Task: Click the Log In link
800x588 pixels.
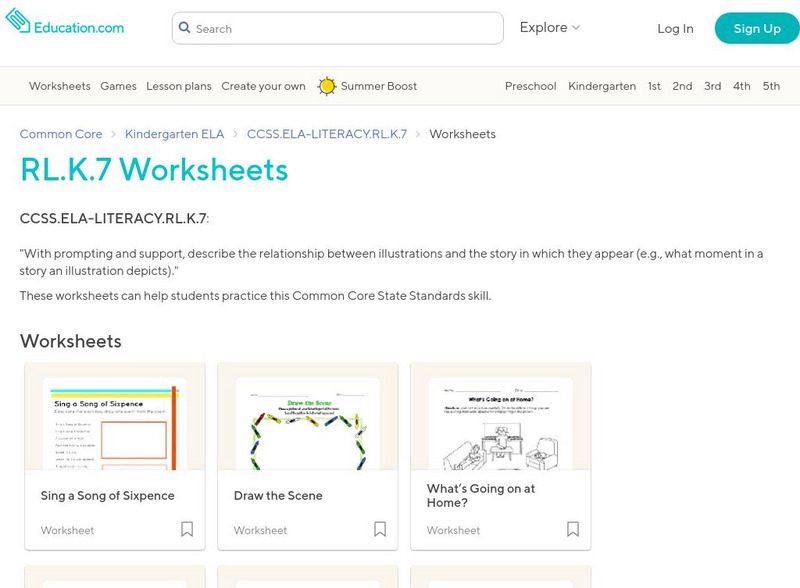Action: click(675, 29)
